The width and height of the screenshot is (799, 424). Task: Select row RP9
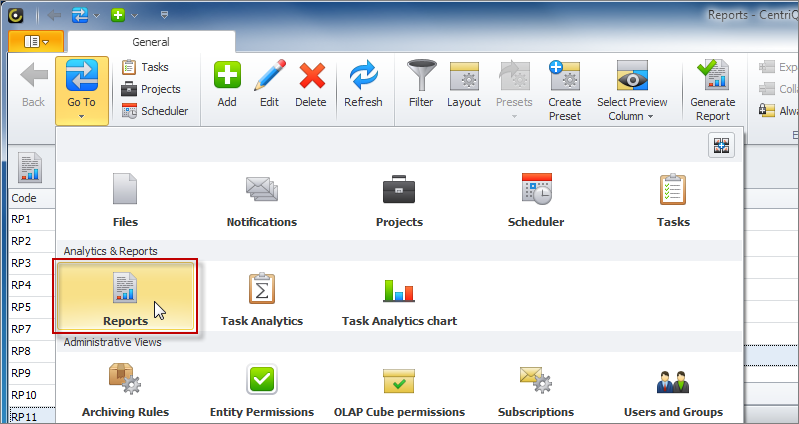[32, 373]
